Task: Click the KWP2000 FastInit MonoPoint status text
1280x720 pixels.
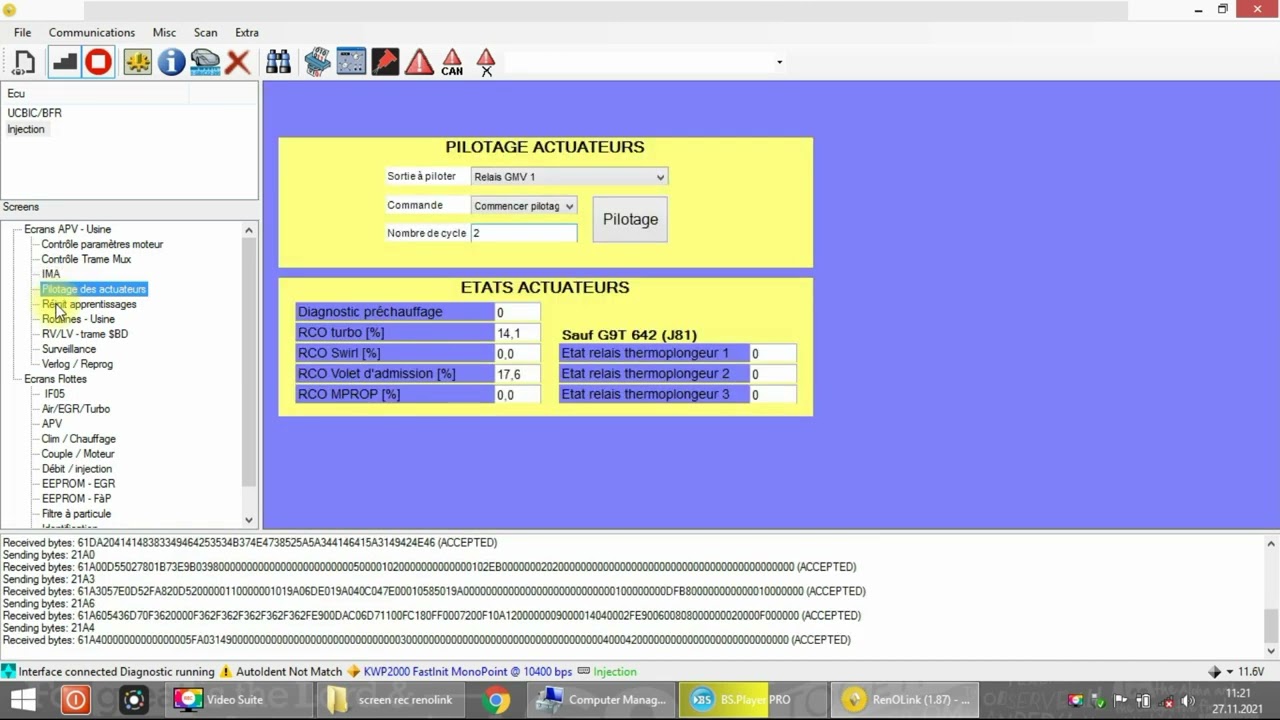Action: point(468,672)
